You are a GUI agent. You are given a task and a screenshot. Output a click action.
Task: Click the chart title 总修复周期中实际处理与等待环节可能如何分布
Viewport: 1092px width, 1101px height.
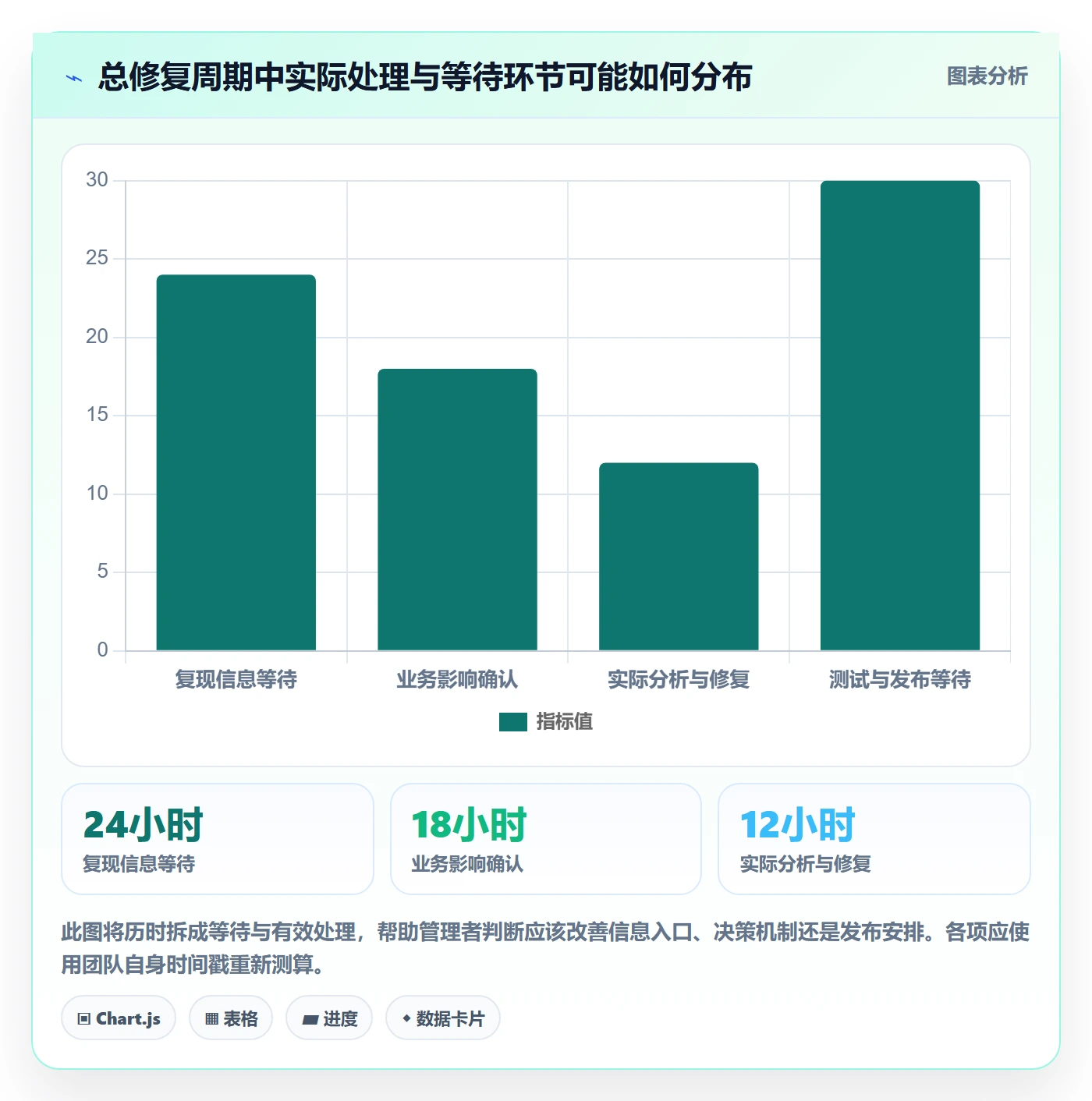coord(425,77)
